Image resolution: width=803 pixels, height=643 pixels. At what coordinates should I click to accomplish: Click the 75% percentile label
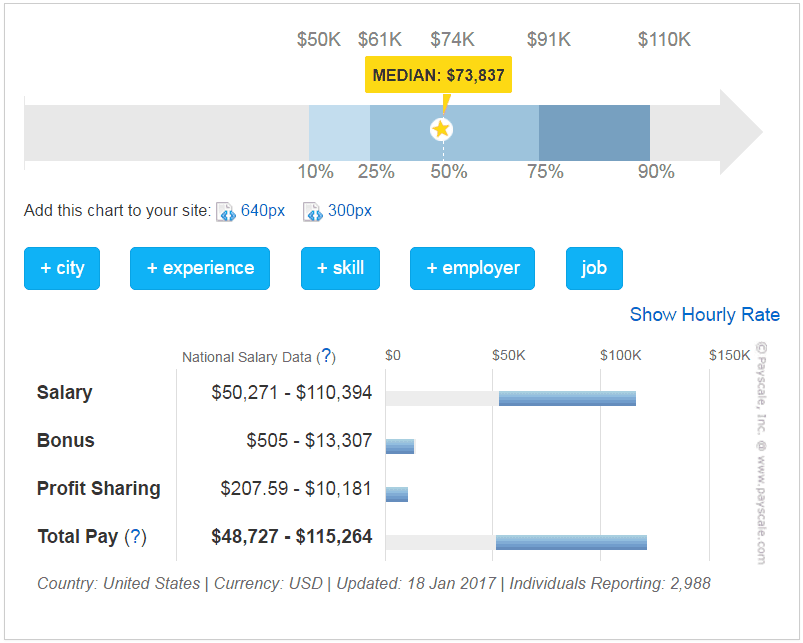click(545, 172)
